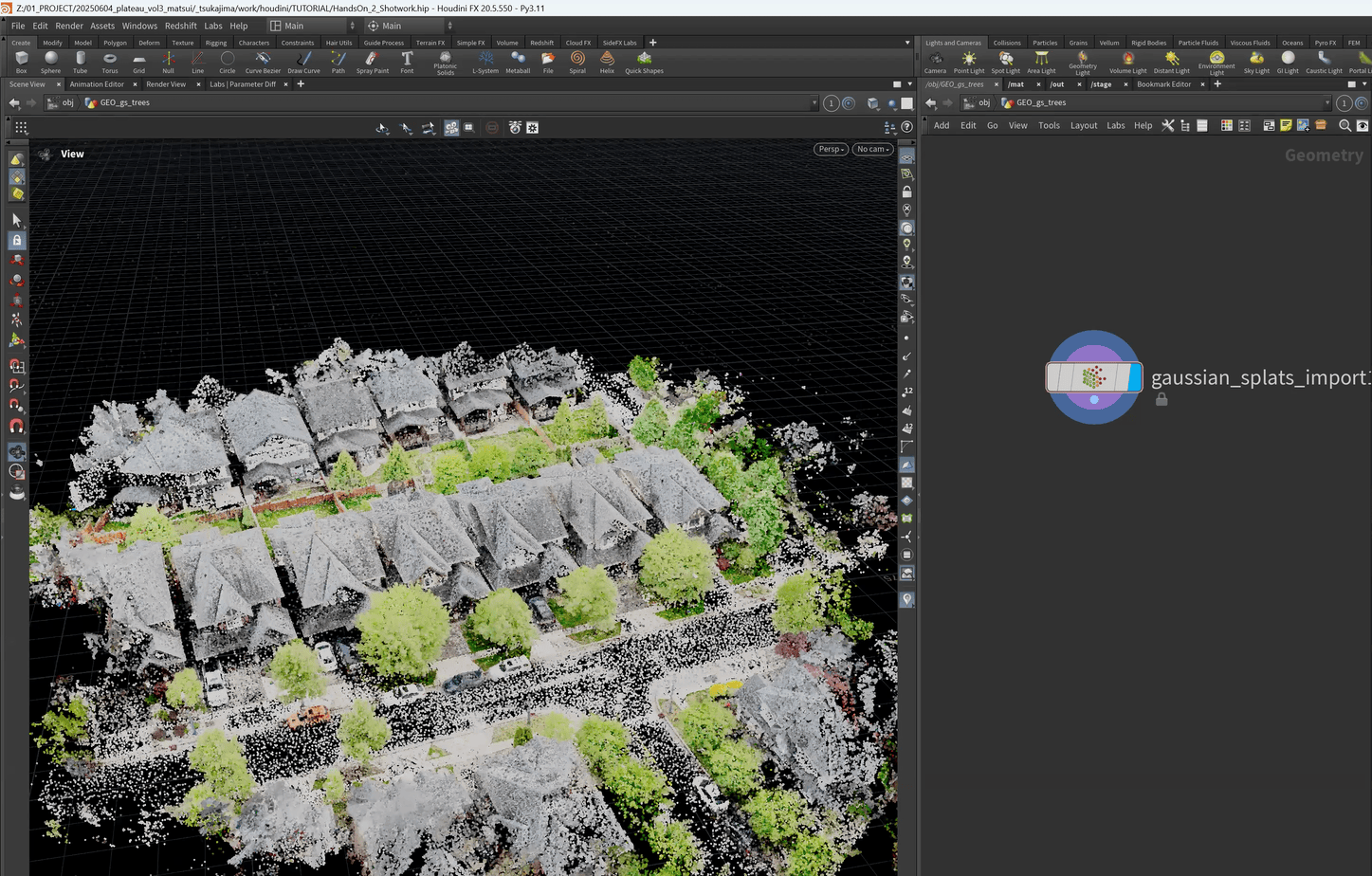Toggle the viewport lock camera icon
1372x876 pixels.
[x=906, y=192]
